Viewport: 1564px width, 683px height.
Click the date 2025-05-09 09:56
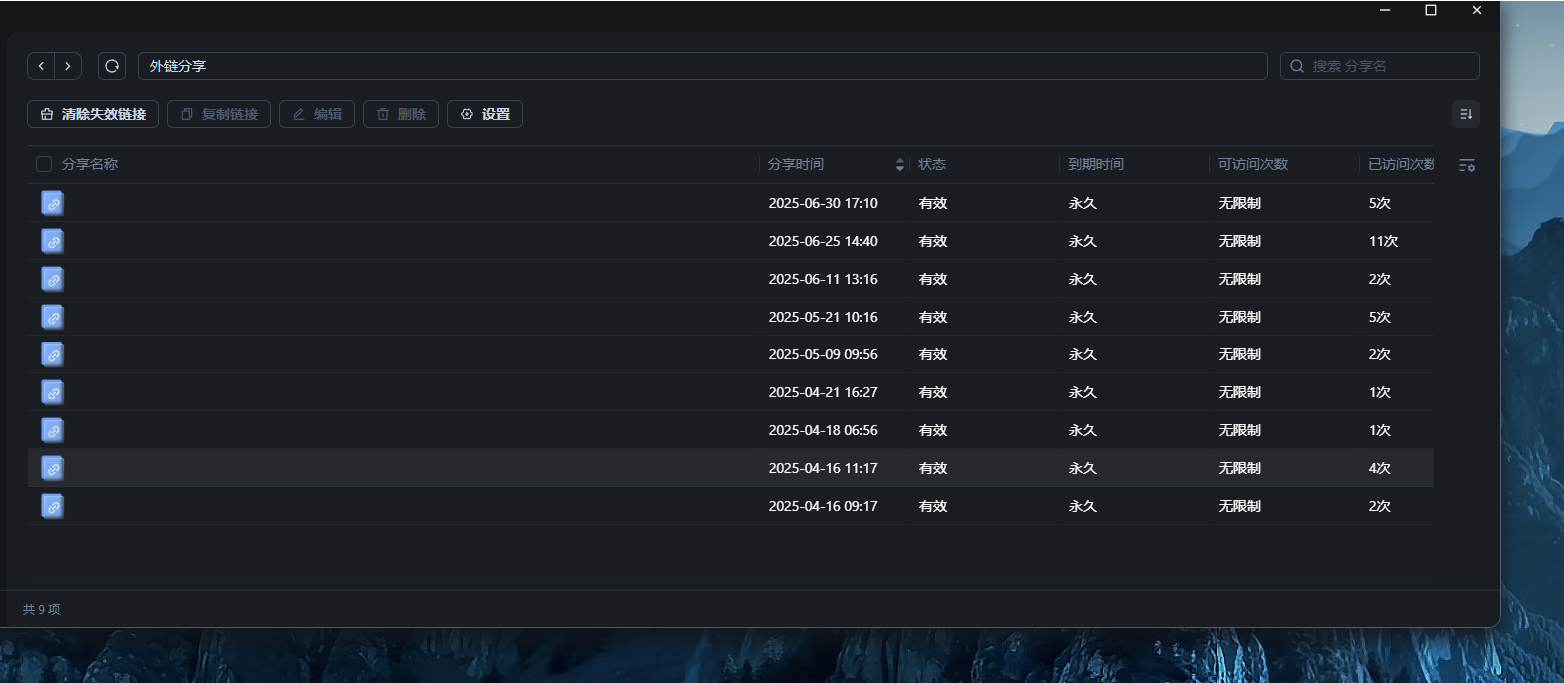coord(823,354)
